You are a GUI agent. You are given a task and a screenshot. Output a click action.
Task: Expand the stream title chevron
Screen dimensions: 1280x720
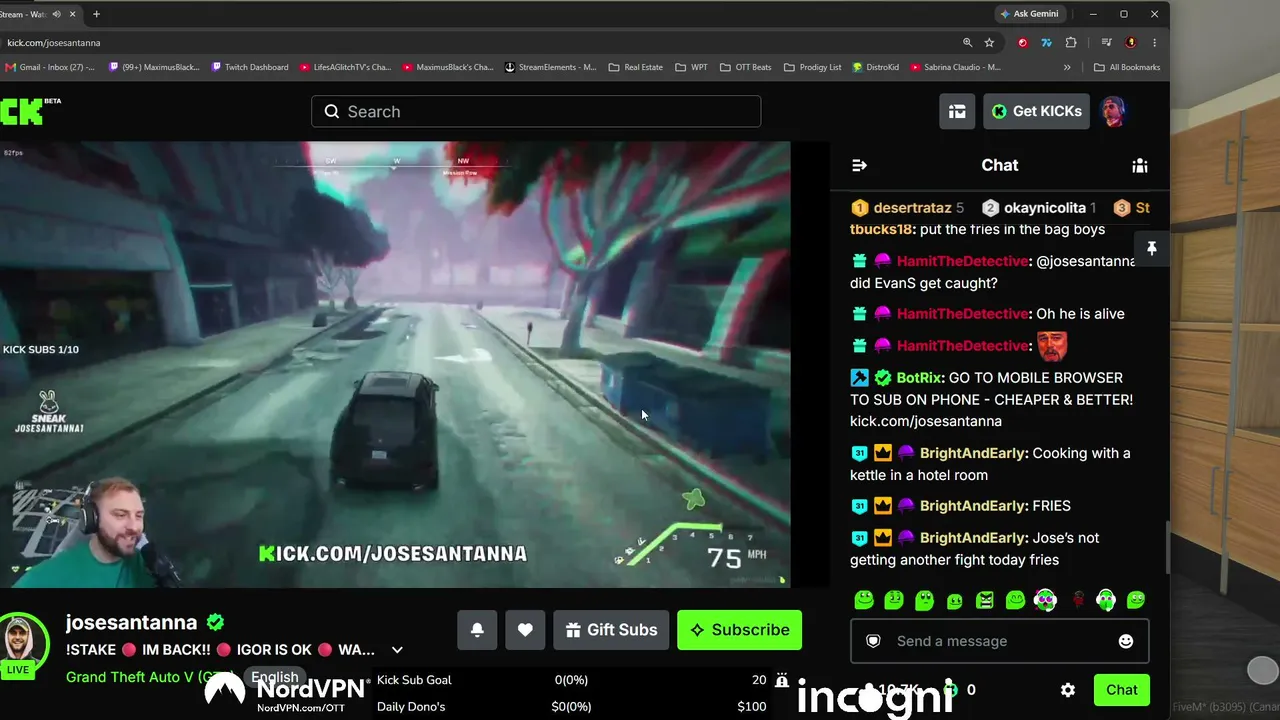click(x=397, y=650)
